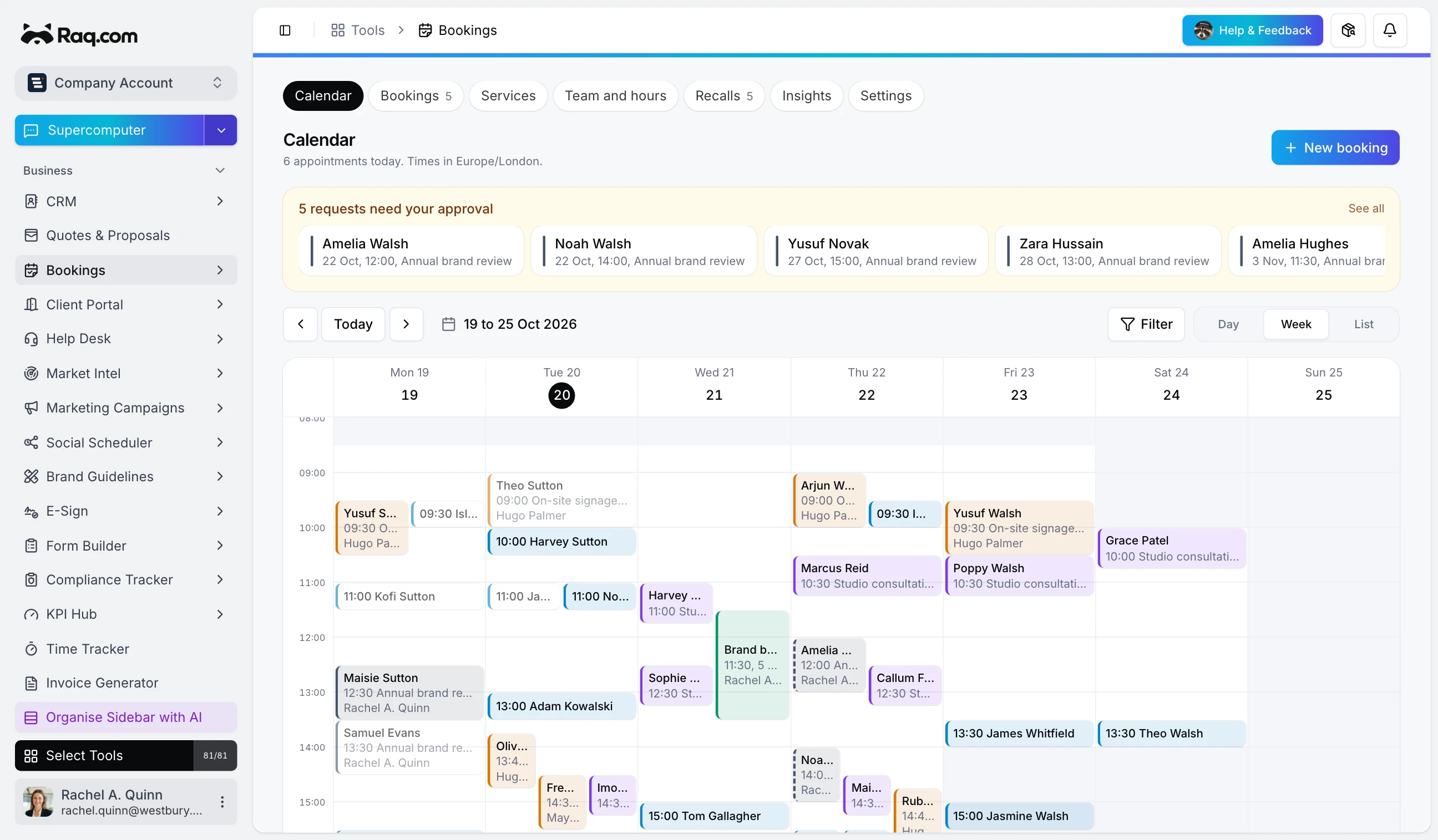Open the Recalls tab
Viewport: 1438px width, 840px height.
(x=723, y=96)
